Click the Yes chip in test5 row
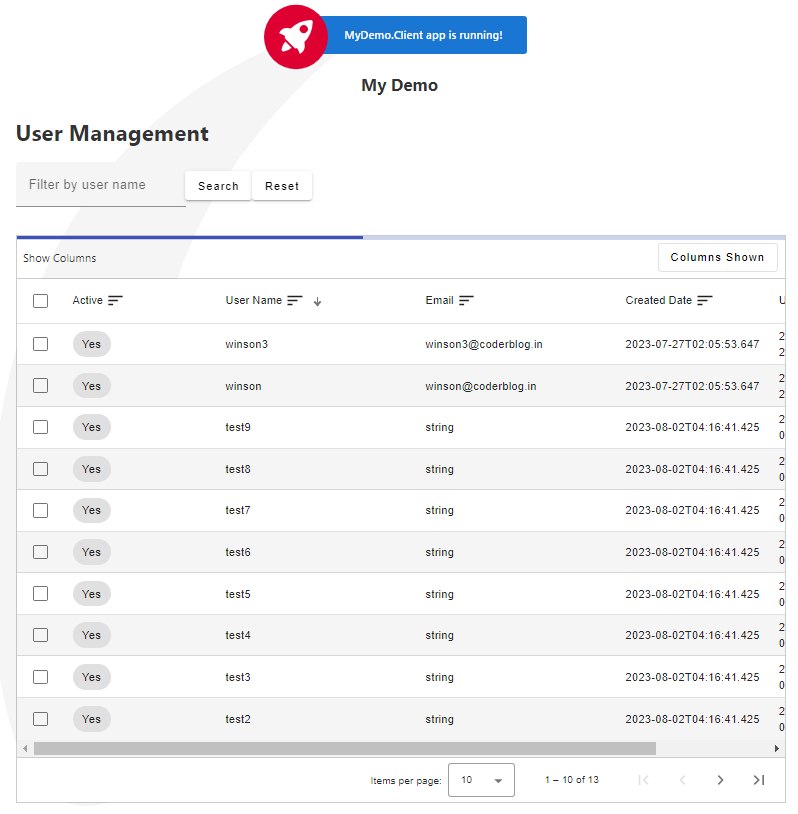The width and height of the screenshot is (798, 814). click(91, 594)
